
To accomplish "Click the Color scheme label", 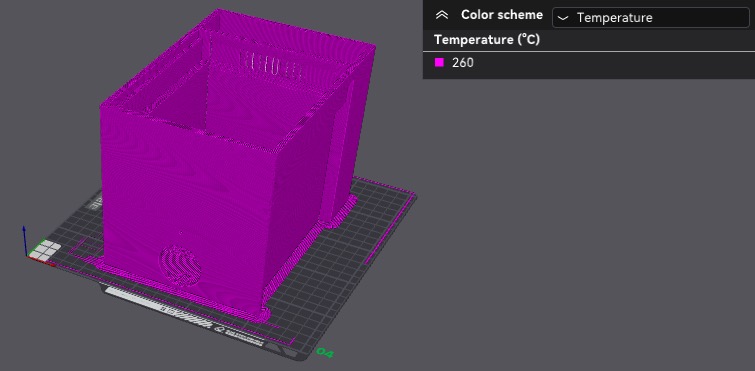I will [502, 15].
